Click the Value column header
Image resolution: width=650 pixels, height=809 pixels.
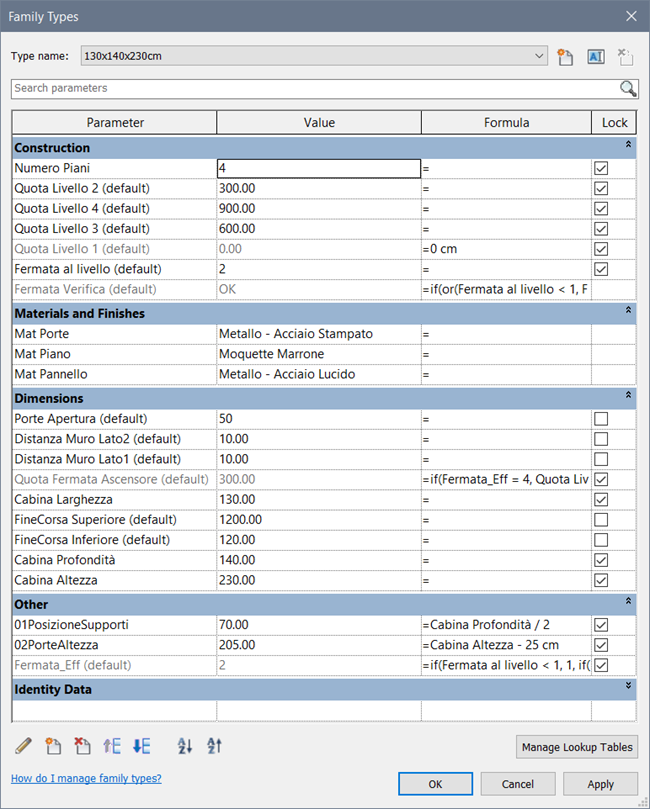(319, 123)
